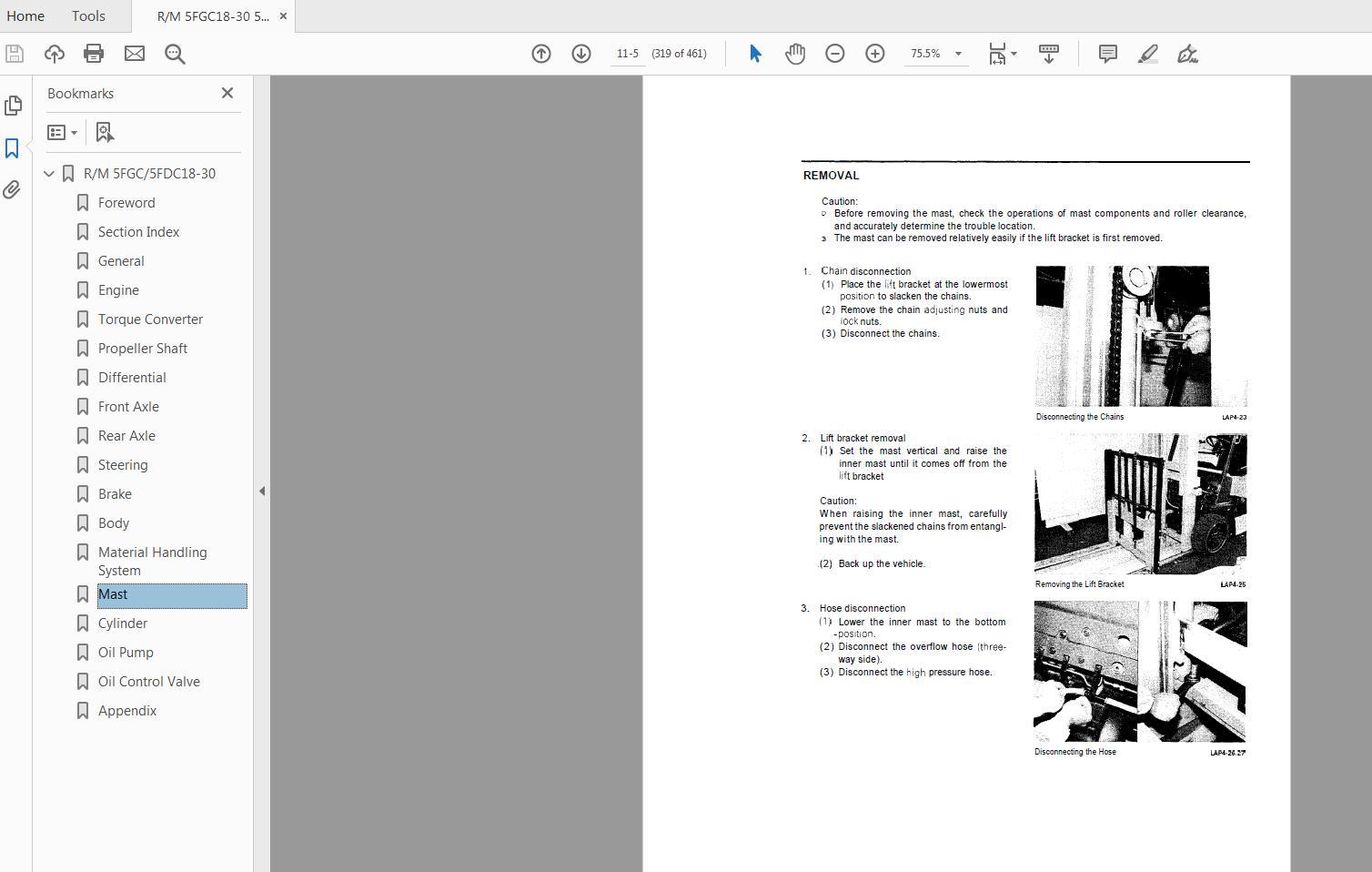Viewport: 1372px width, 872px height.
Task: Zoom in with the plus control
Action: (x=874, y=54)
